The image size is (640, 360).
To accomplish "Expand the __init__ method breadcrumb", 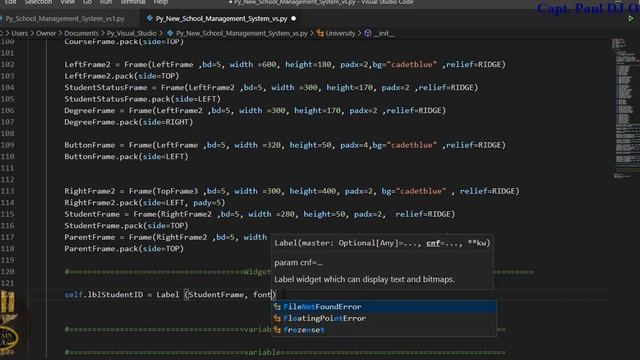I will click(x=384, y=33).
